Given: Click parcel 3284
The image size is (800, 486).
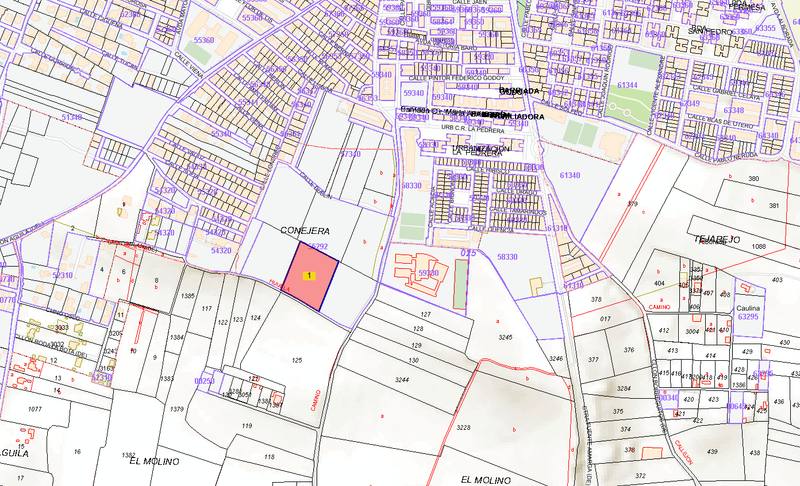Looking at the screenshot, I should (x=624, y=389).
